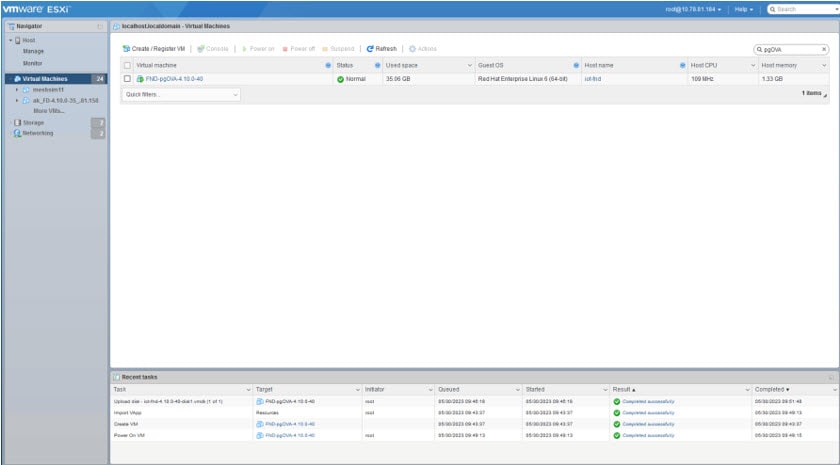Click the green Normal status icon
Screen dimensions: 840x465
(x=340, y=79)
